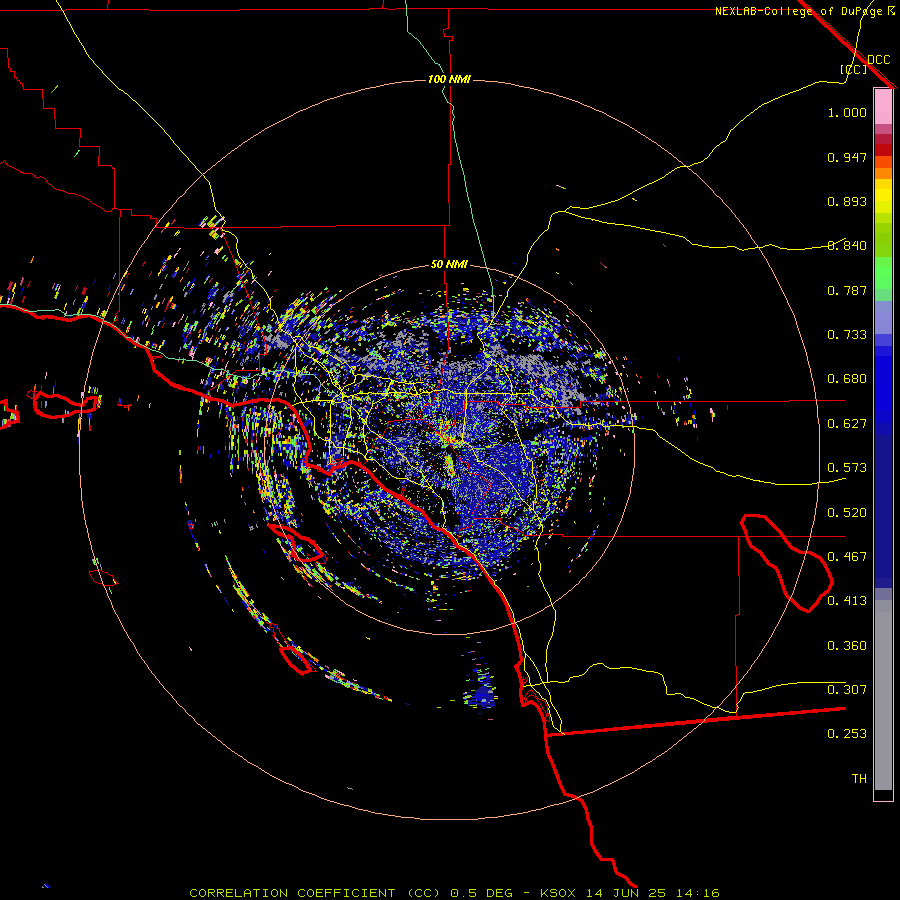The height and width of the screenshot is (900, 900).
Task: Click the 100 NMI range ring label
Action: (x=449, y=79)
